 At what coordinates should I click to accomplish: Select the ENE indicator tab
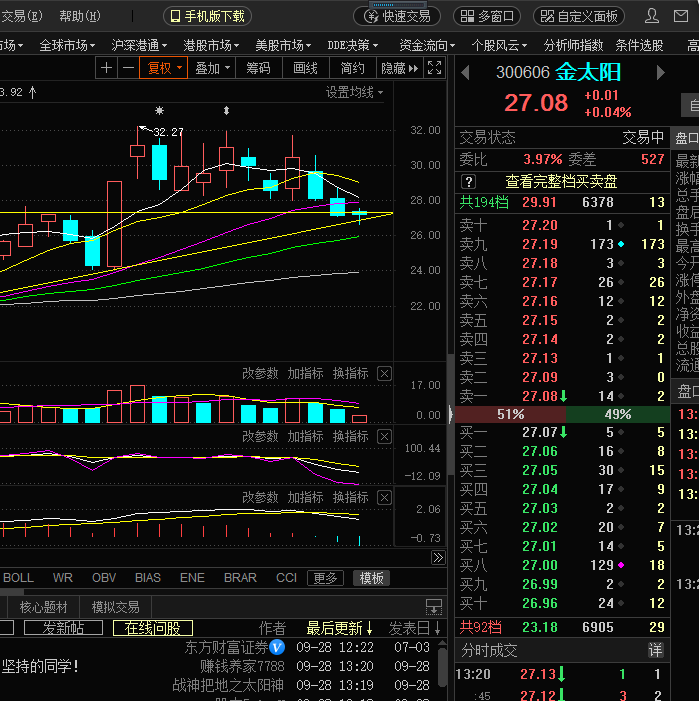[x=192, y=578]
